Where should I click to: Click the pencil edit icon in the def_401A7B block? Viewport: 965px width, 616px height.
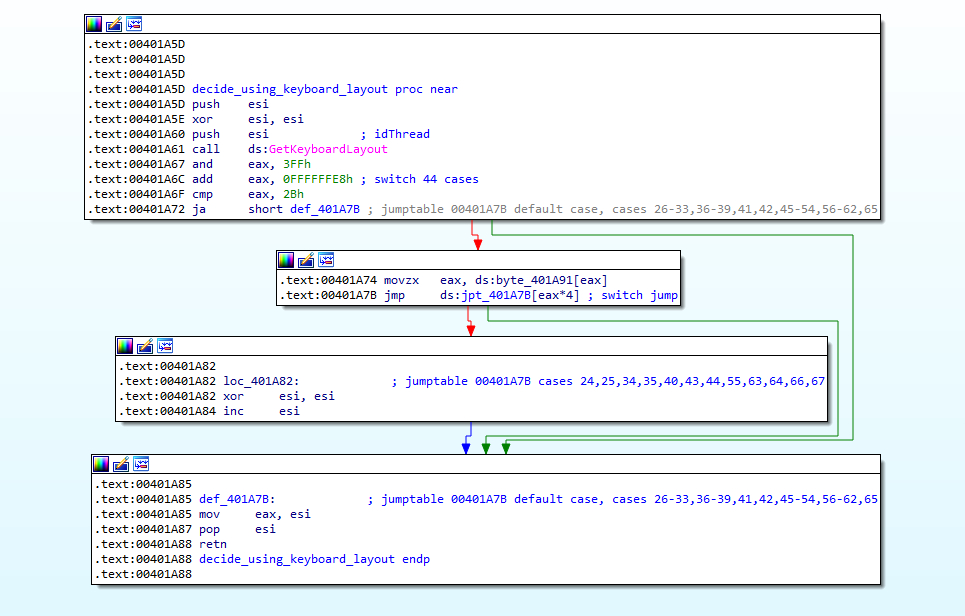coord(121,464)
